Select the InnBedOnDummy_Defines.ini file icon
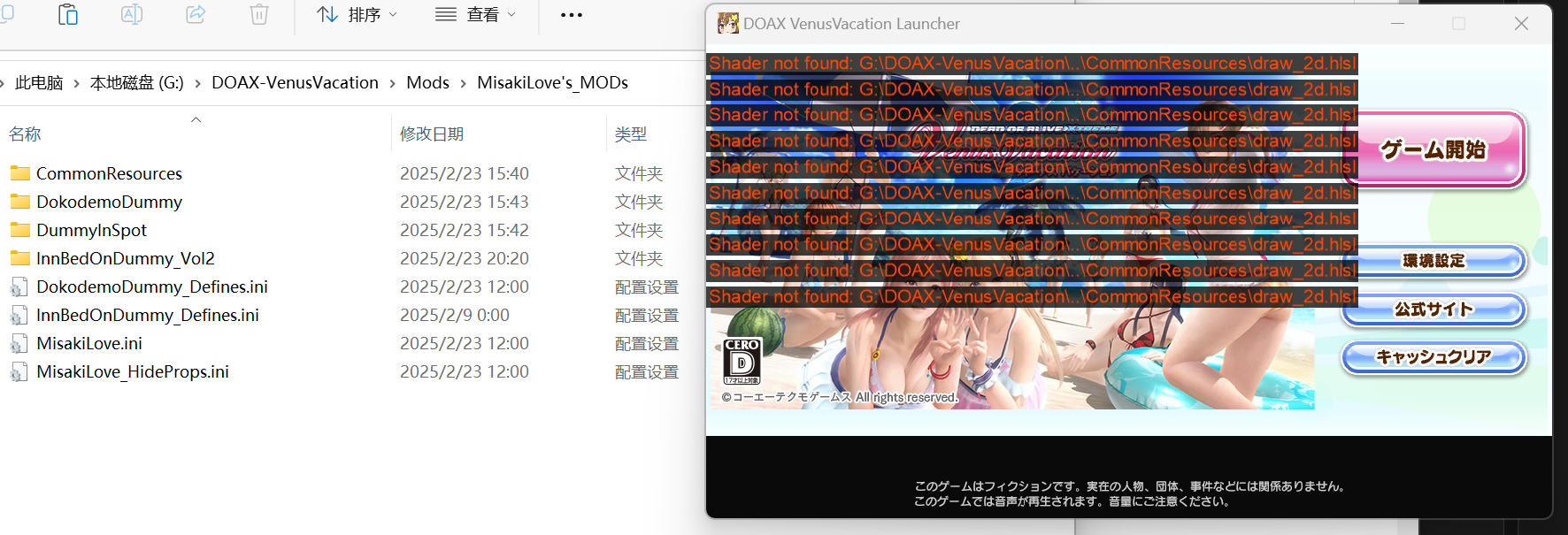This screenshot has height=535, width=1568. pyautogui.click(x=19, y=315)
